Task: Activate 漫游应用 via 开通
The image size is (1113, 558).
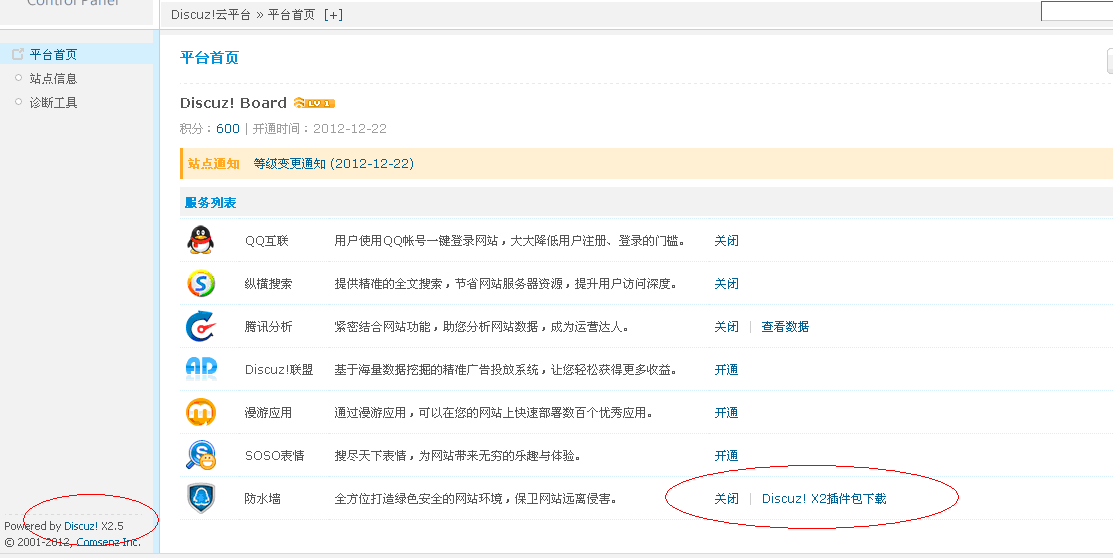Action: tap(726, 412)
